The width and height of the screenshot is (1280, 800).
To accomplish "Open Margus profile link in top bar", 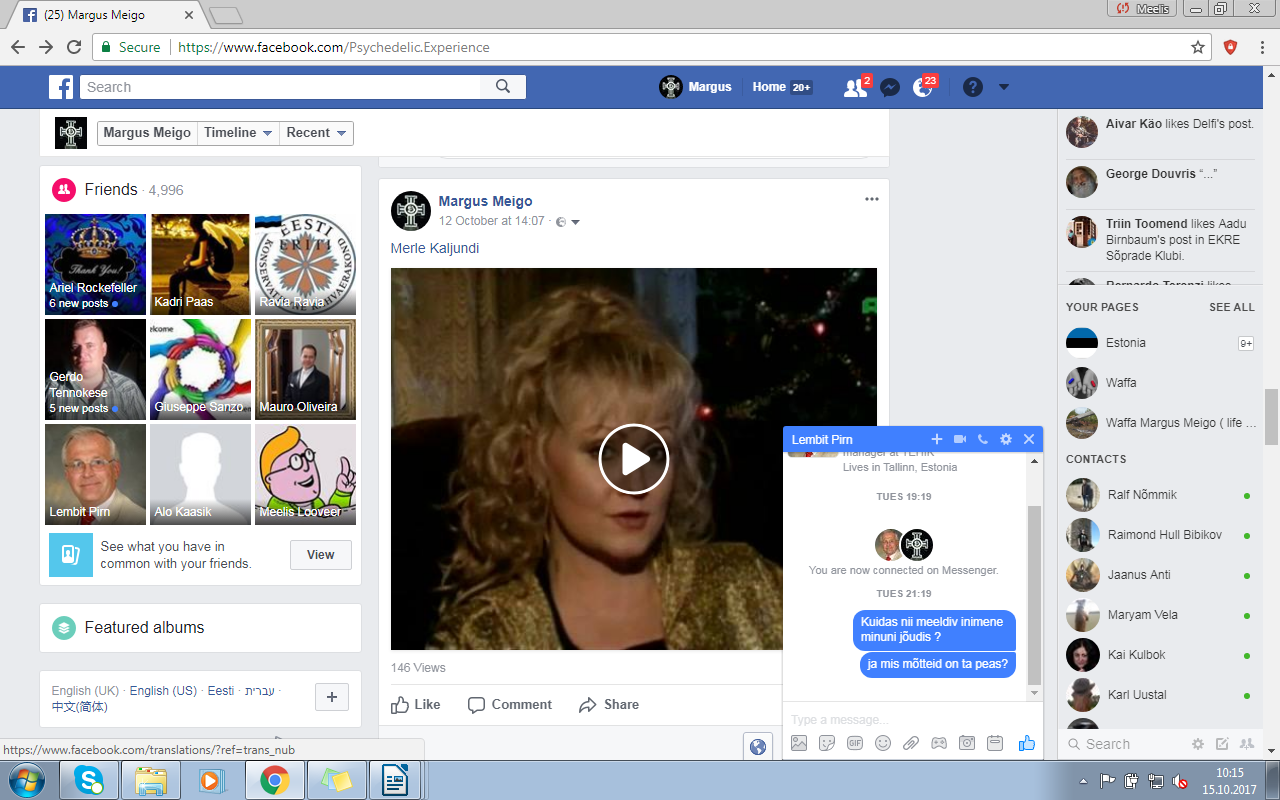I will point(696,87).
